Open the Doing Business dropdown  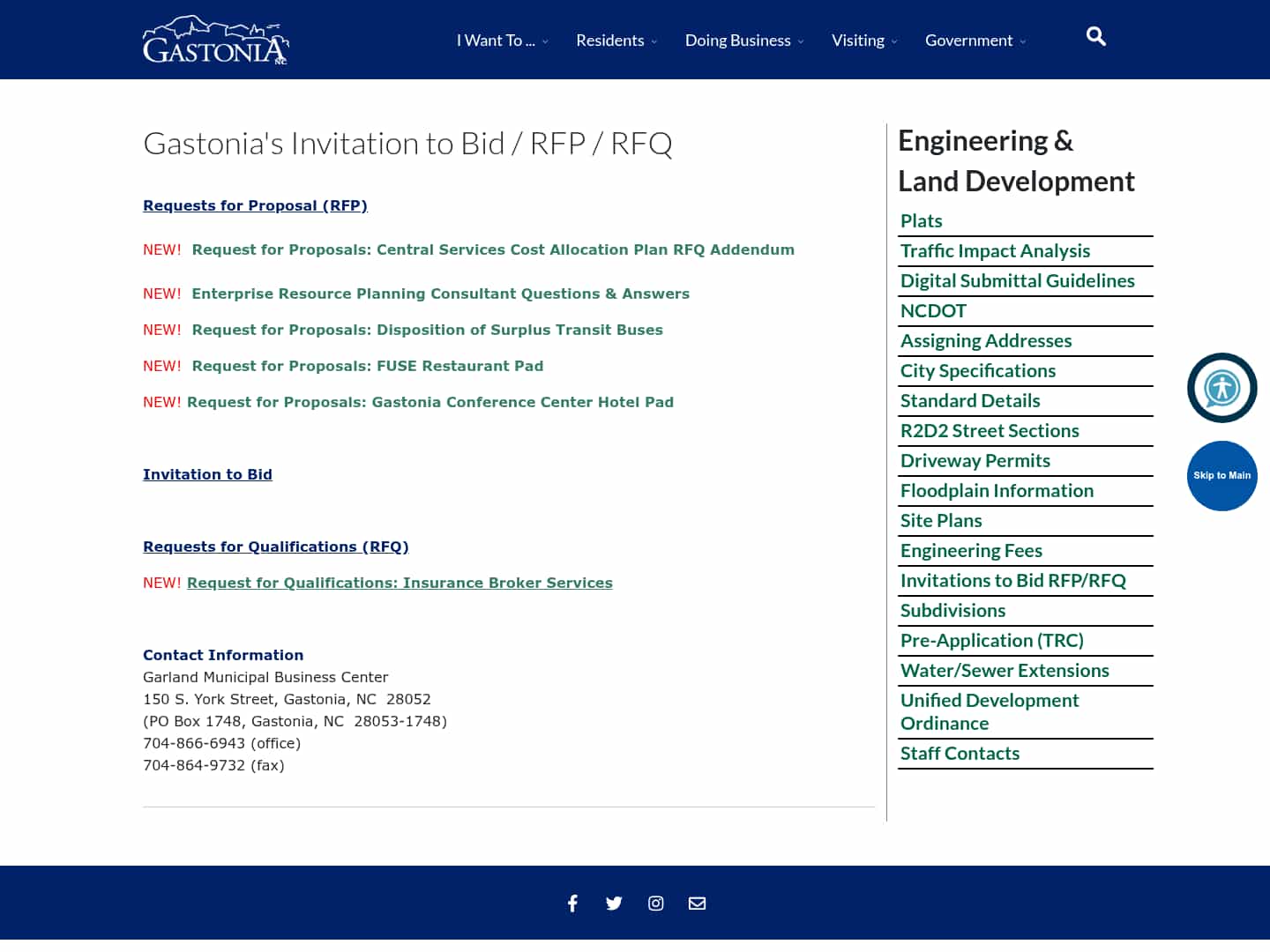[737, 40]
